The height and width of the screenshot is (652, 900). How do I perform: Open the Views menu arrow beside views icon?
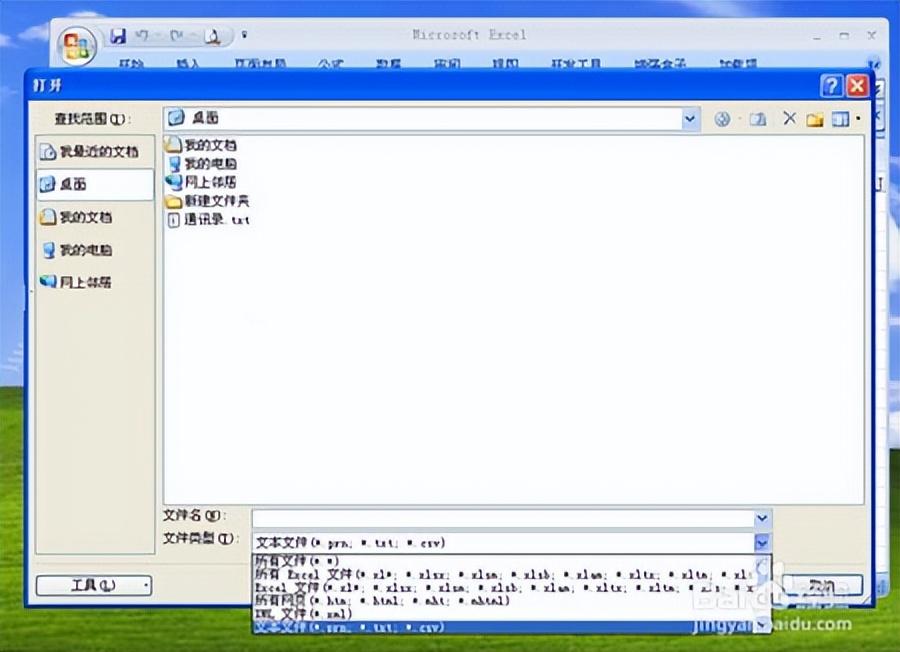pos(858,119)
